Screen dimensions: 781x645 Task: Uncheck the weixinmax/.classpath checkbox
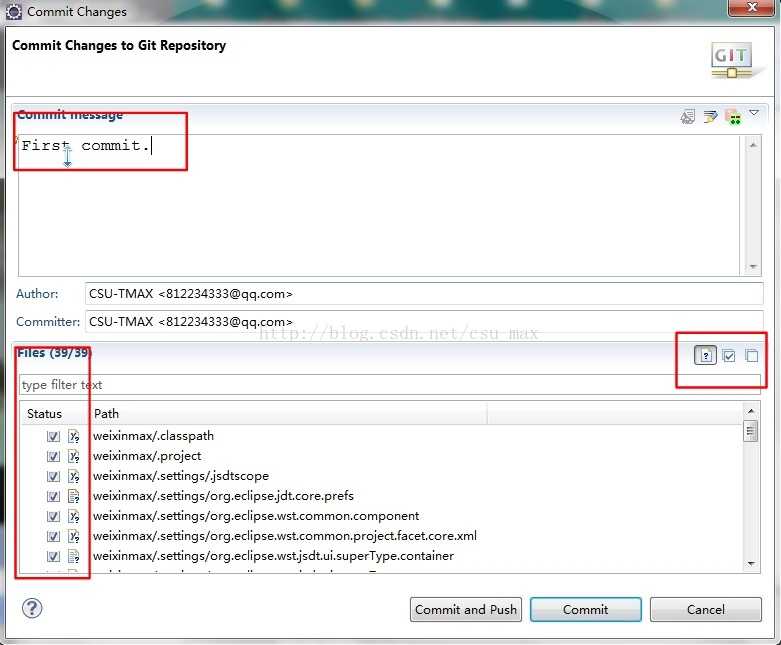pos(53,436)
